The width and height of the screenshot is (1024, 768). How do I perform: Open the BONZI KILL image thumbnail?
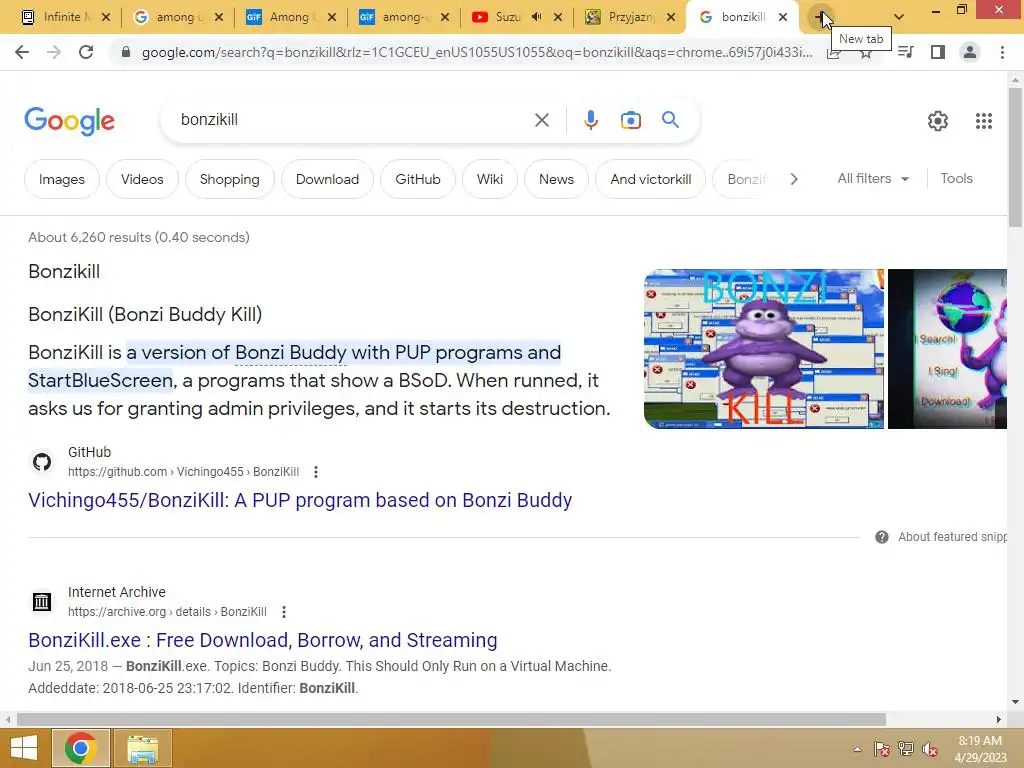[x=763, y=349]
